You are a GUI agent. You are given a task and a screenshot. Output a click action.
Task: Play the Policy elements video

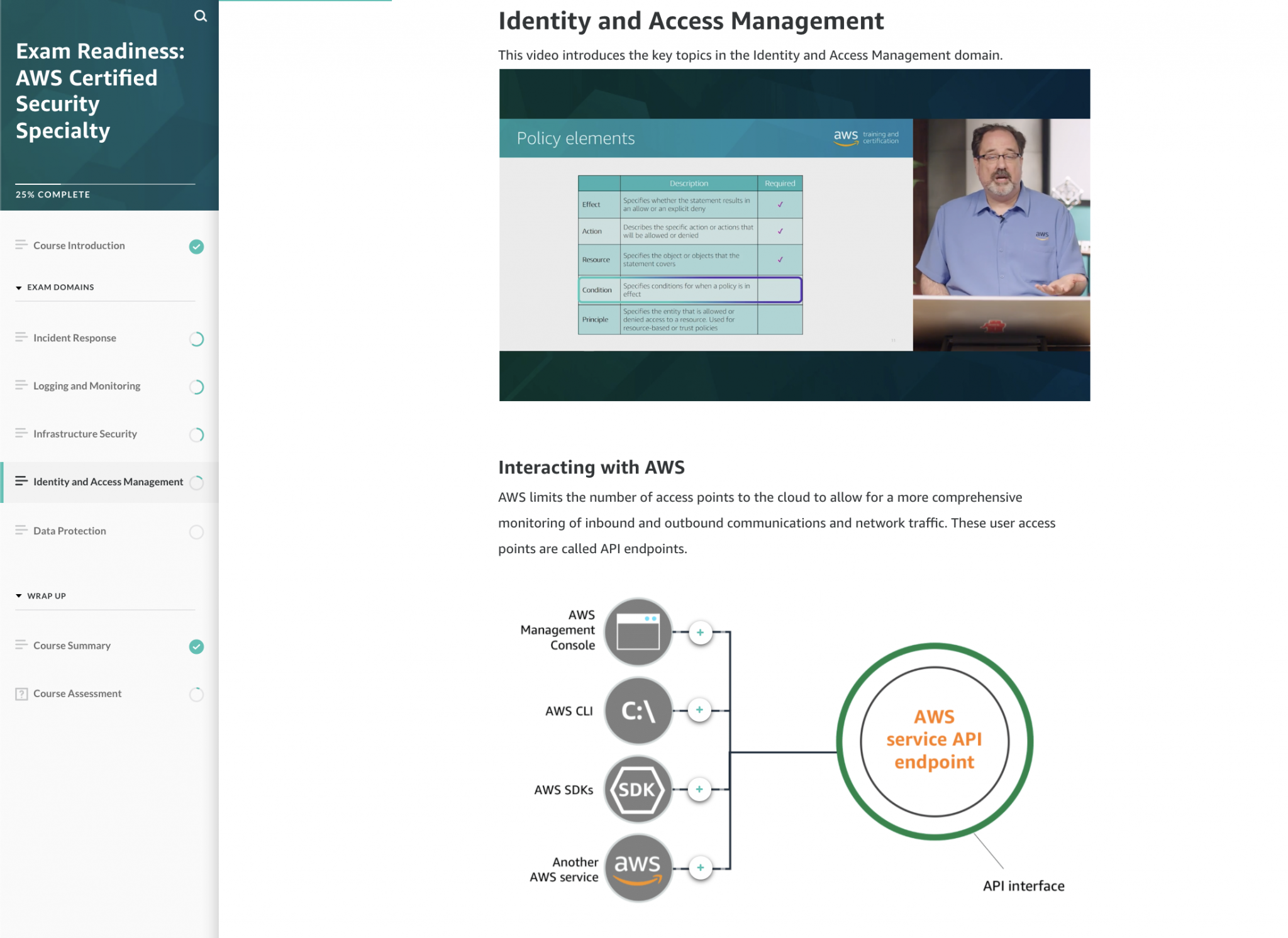click(x=794, y=235)
